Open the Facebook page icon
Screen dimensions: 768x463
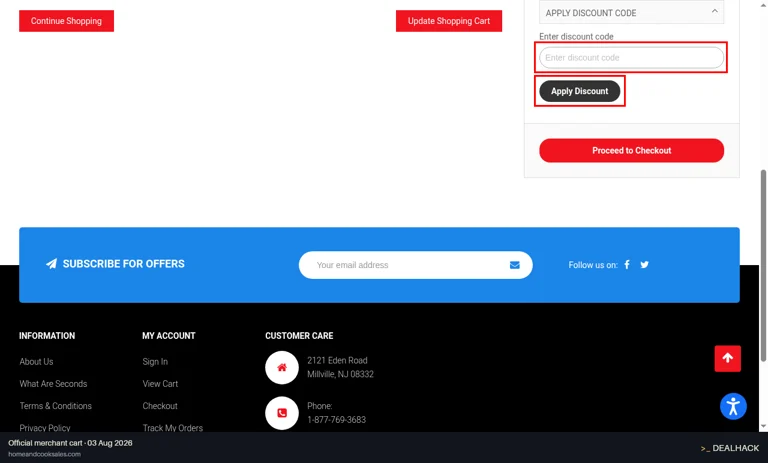627,265
